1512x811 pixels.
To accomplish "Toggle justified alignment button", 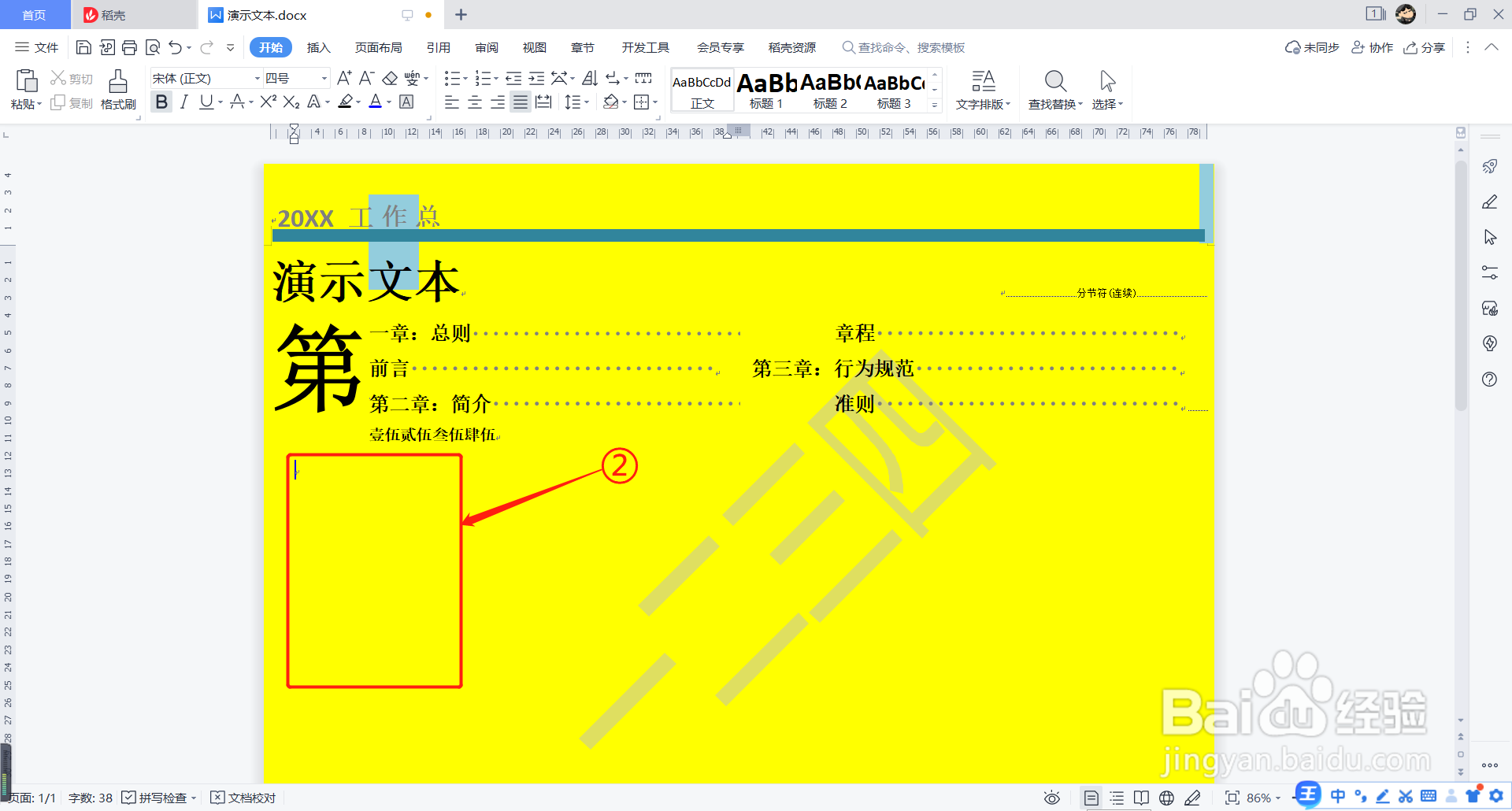I will [521, 102].
